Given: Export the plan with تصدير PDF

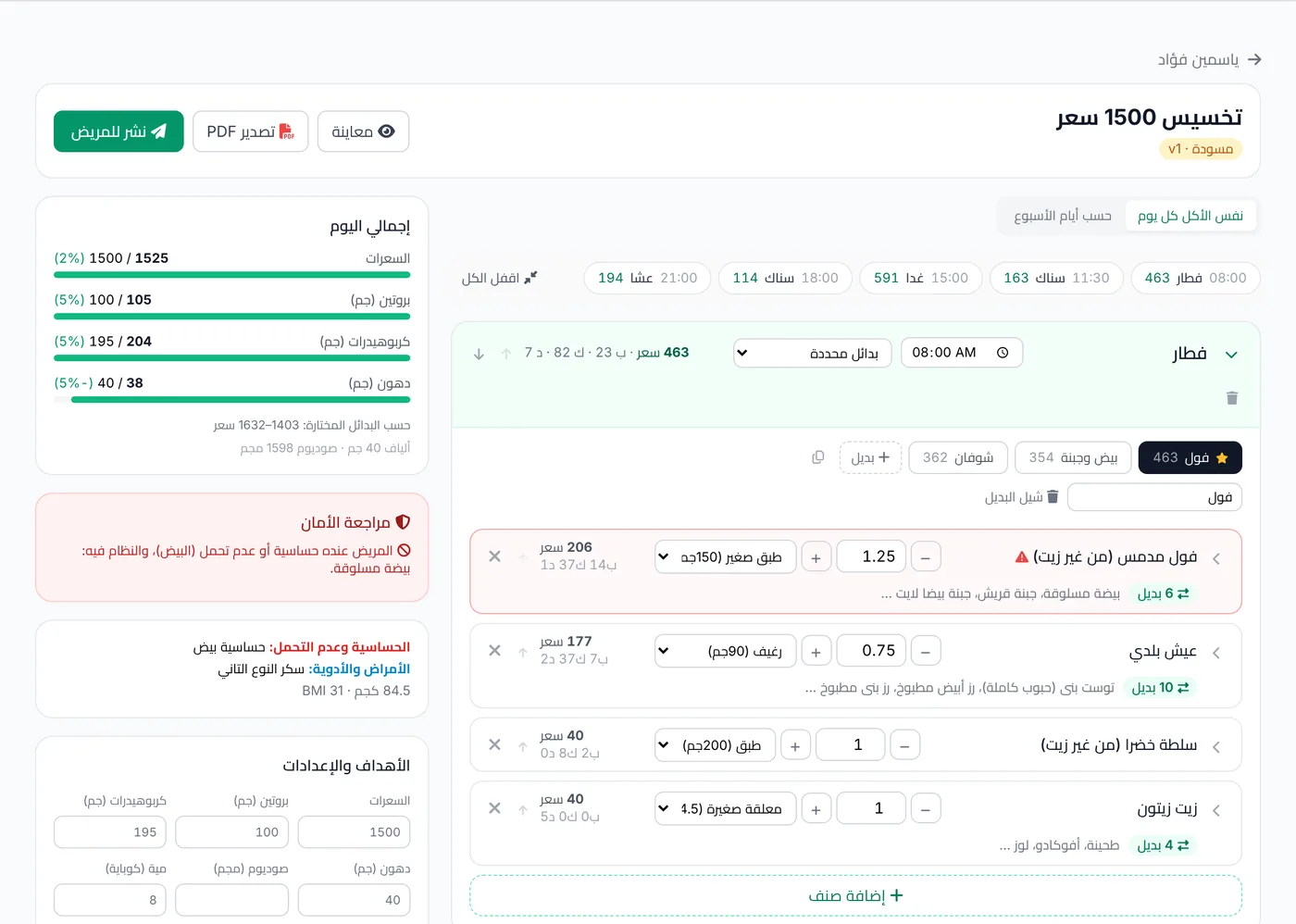Looking at the screenshot, I should point(250,131).
